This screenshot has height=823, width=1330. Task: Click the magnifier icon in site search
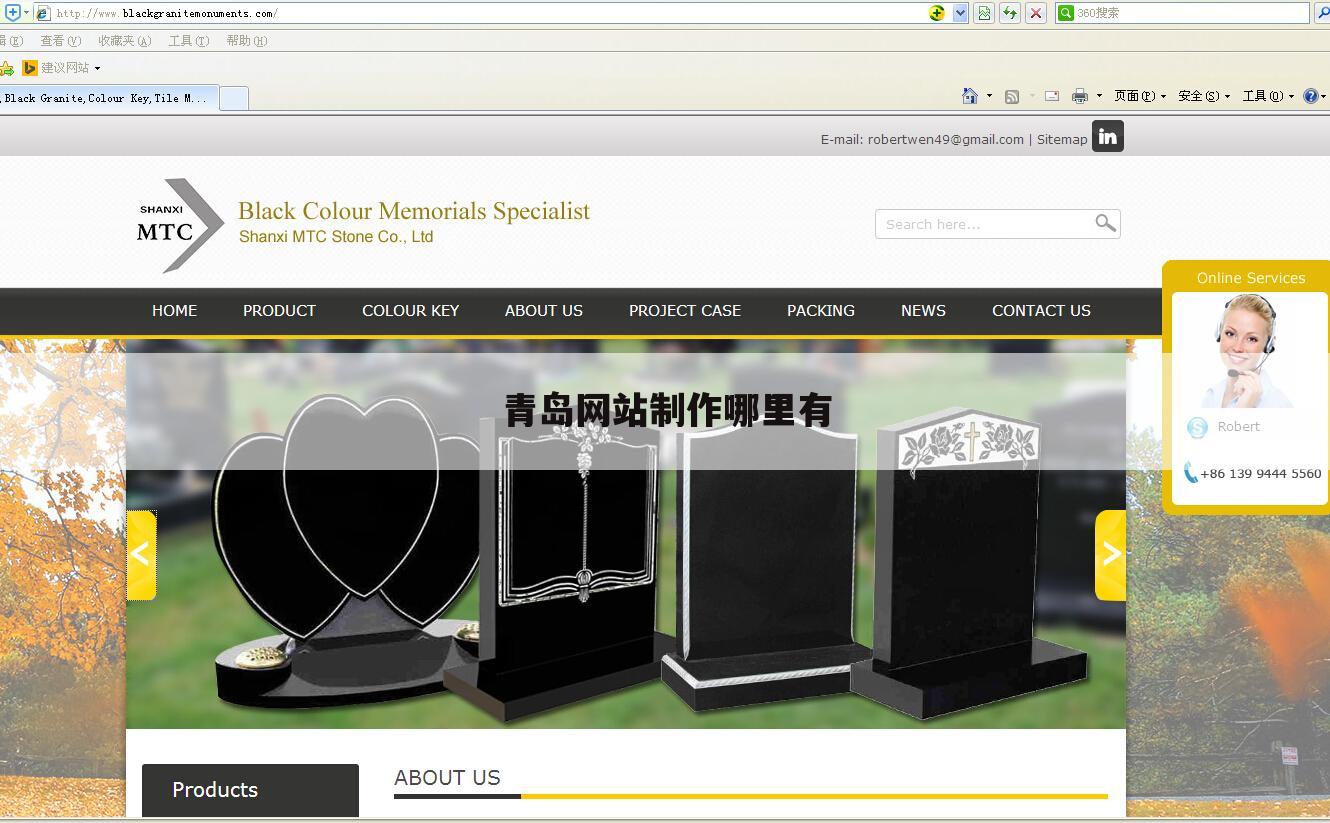(1104, 223)
